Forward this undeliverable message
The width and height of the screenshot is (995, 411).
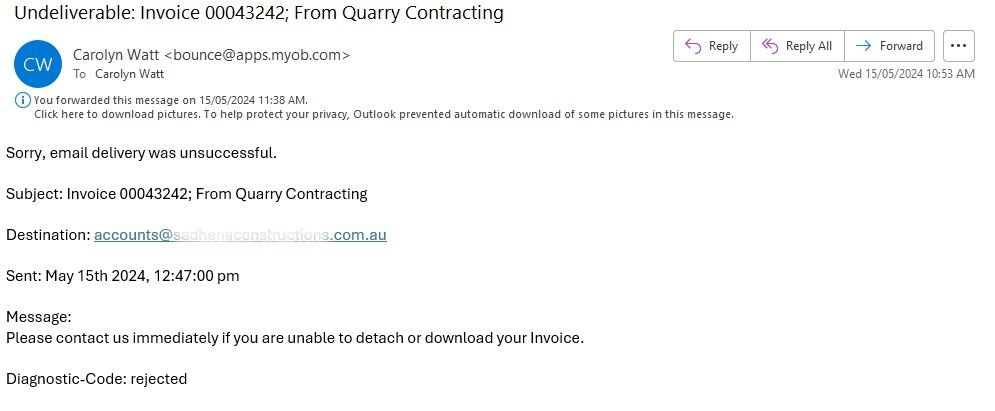click(x=890, y=46)
